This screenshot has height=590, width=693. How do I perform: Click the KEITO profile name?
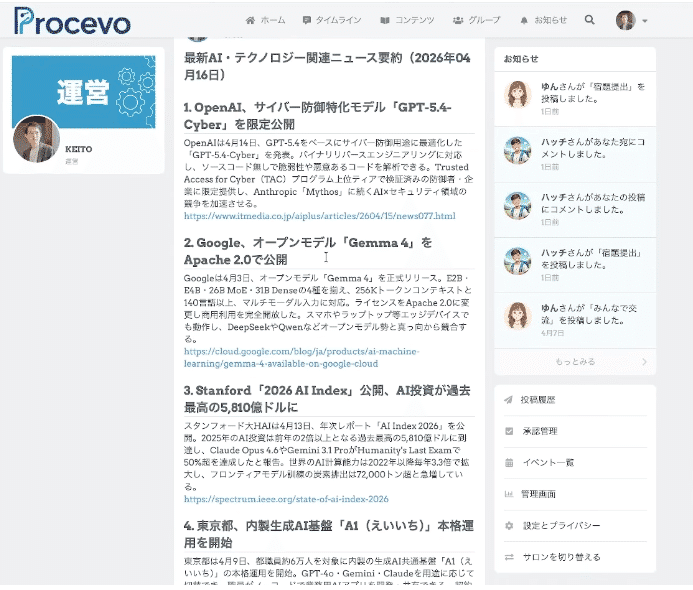(x=79, y=149)
